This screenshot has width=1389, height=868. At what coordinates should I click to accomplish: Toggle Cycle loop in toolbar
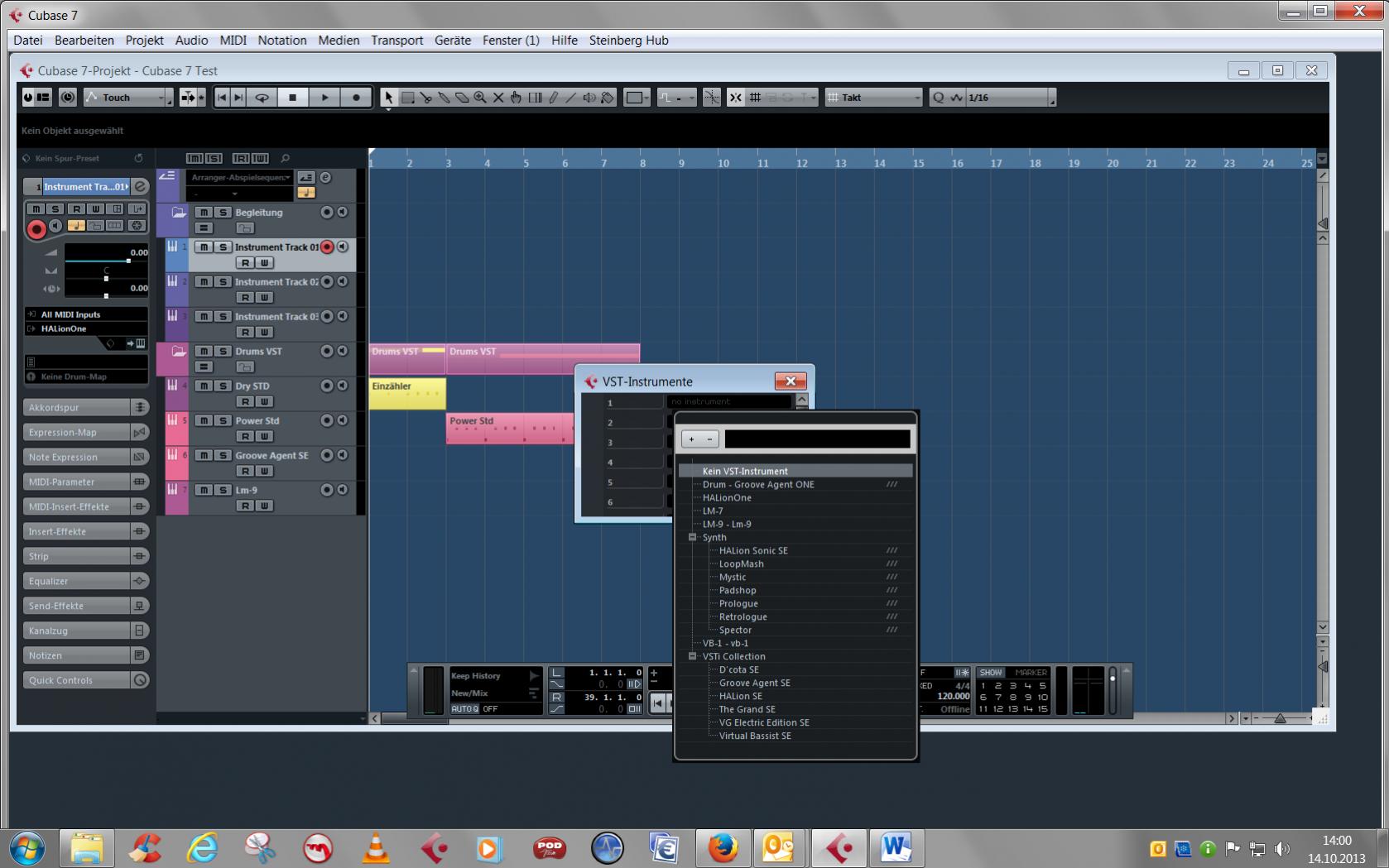click(x=262, y=98)
